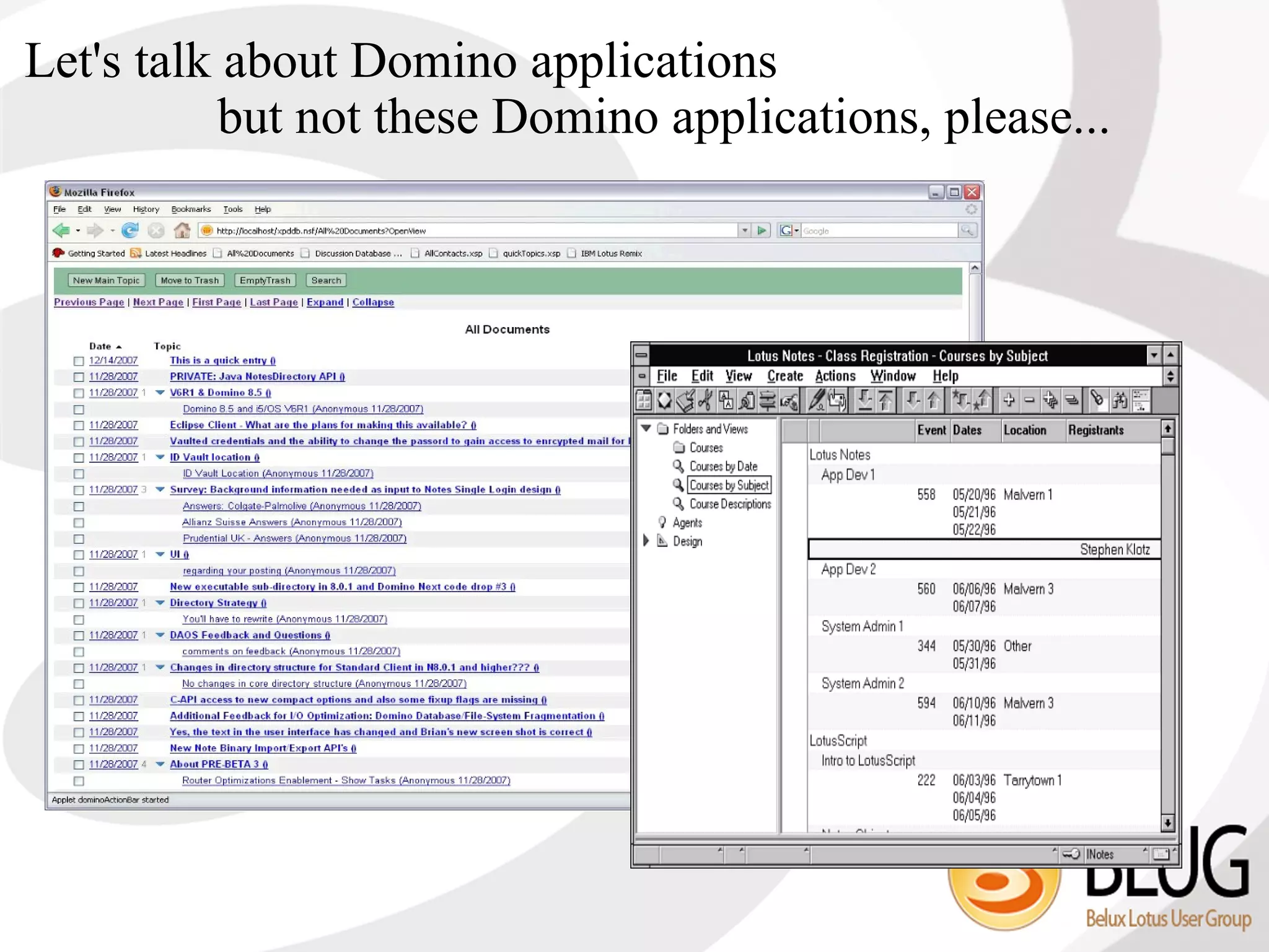Click the minus Collapse icon in Notes toolbar
This screenshot has width=1269, height=952.
[x=1029, y=401]
